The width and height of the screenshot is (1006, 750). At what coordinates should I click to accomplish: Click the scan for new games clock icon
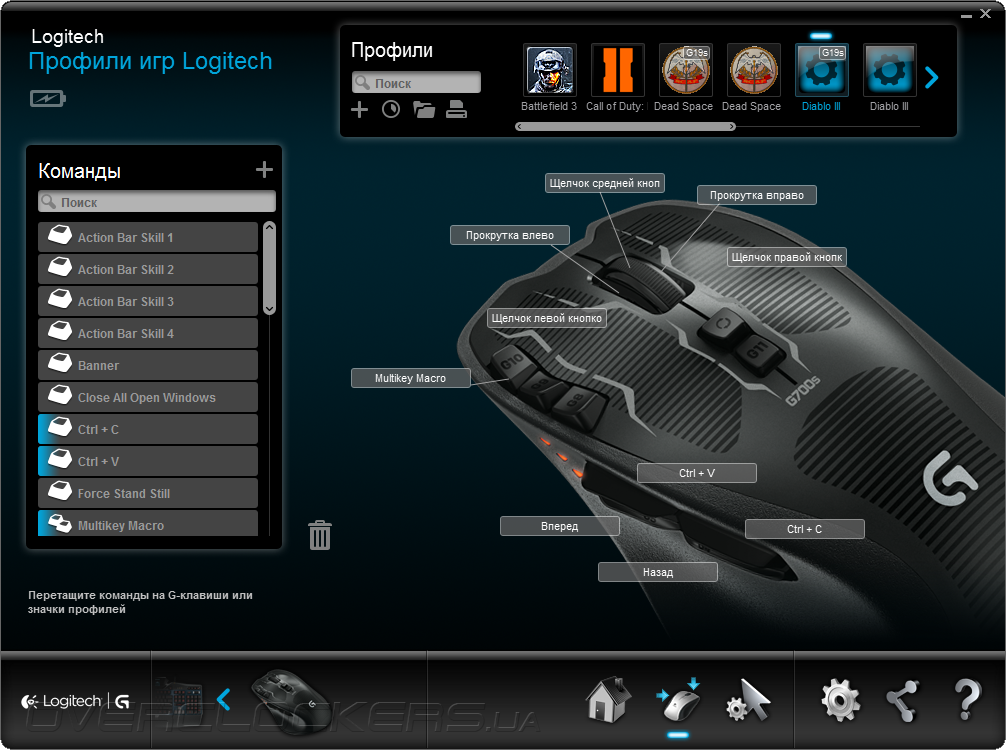(391, 110)
